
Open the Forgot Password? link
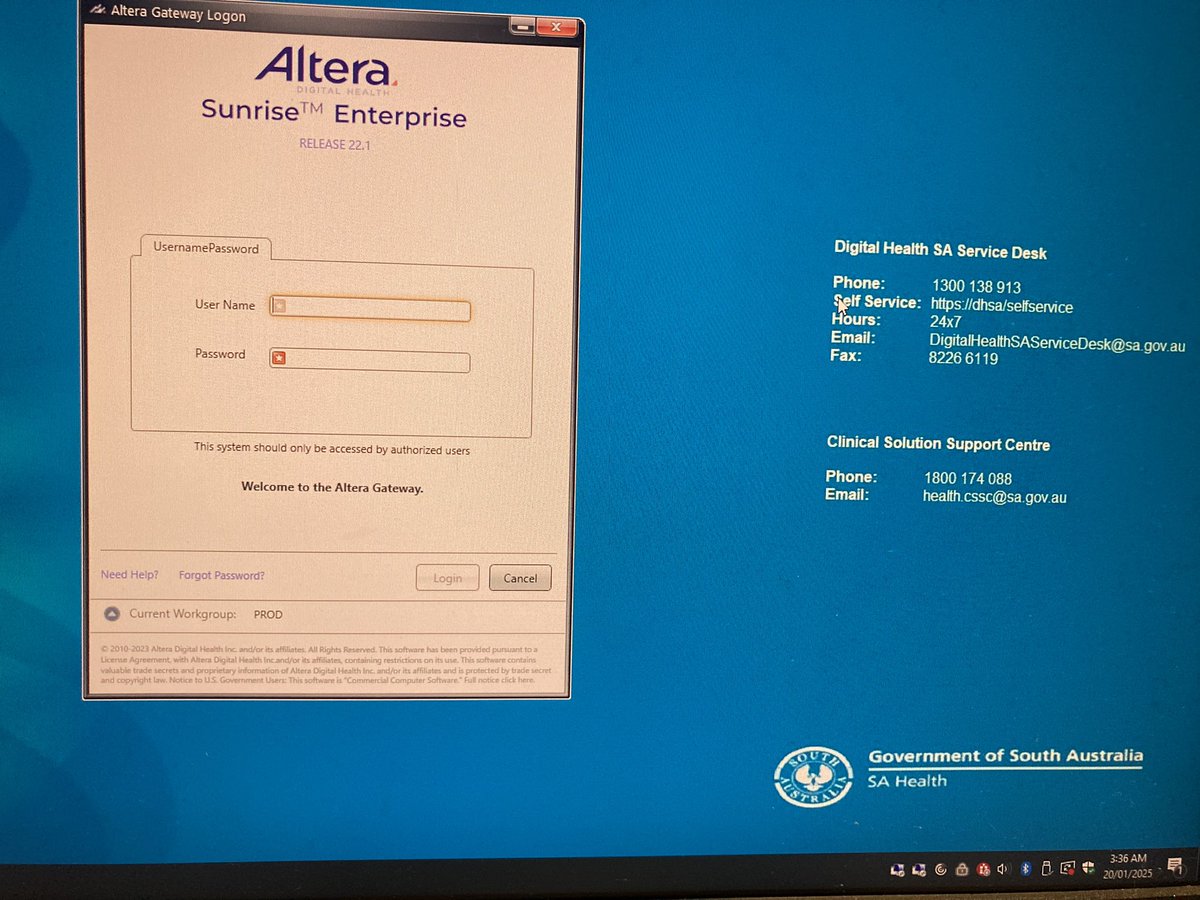222,575
